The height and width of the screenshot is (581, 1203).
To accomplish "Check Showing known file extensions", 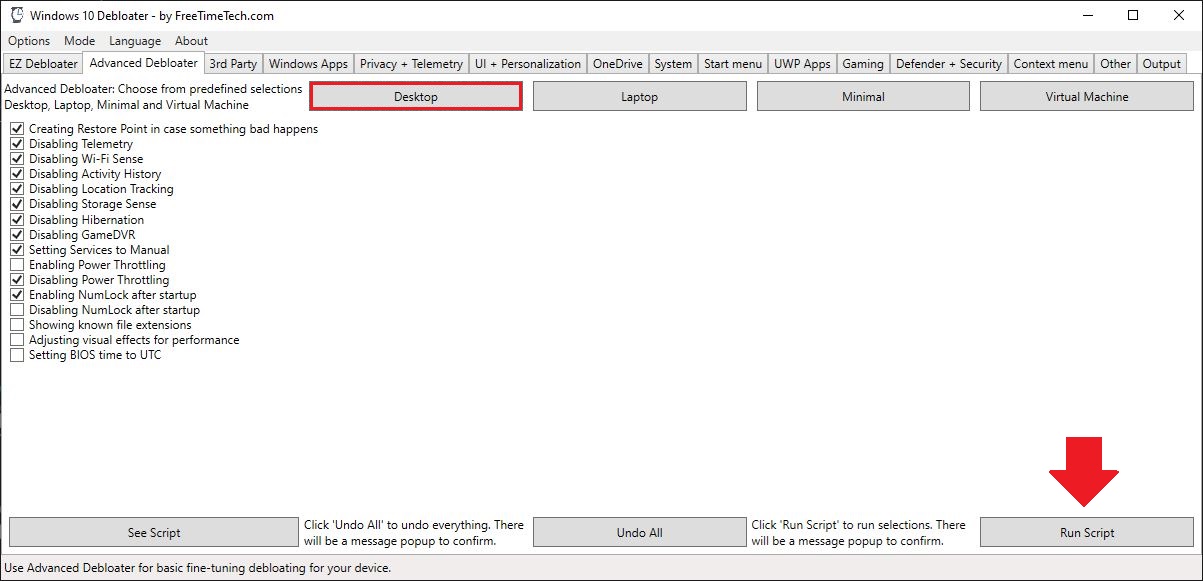I will pyautogui.click(x=17, y=324).
